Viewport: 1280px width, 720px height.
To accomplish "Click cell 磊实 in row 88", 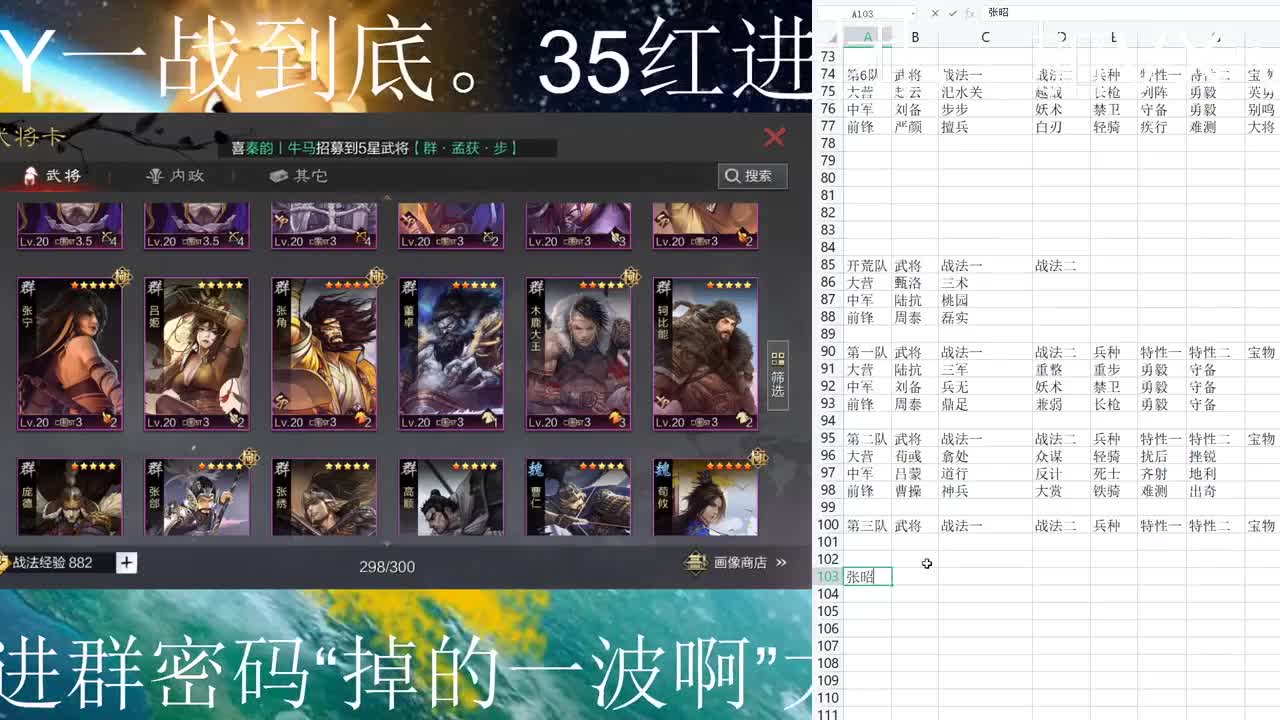I will 985,318.
